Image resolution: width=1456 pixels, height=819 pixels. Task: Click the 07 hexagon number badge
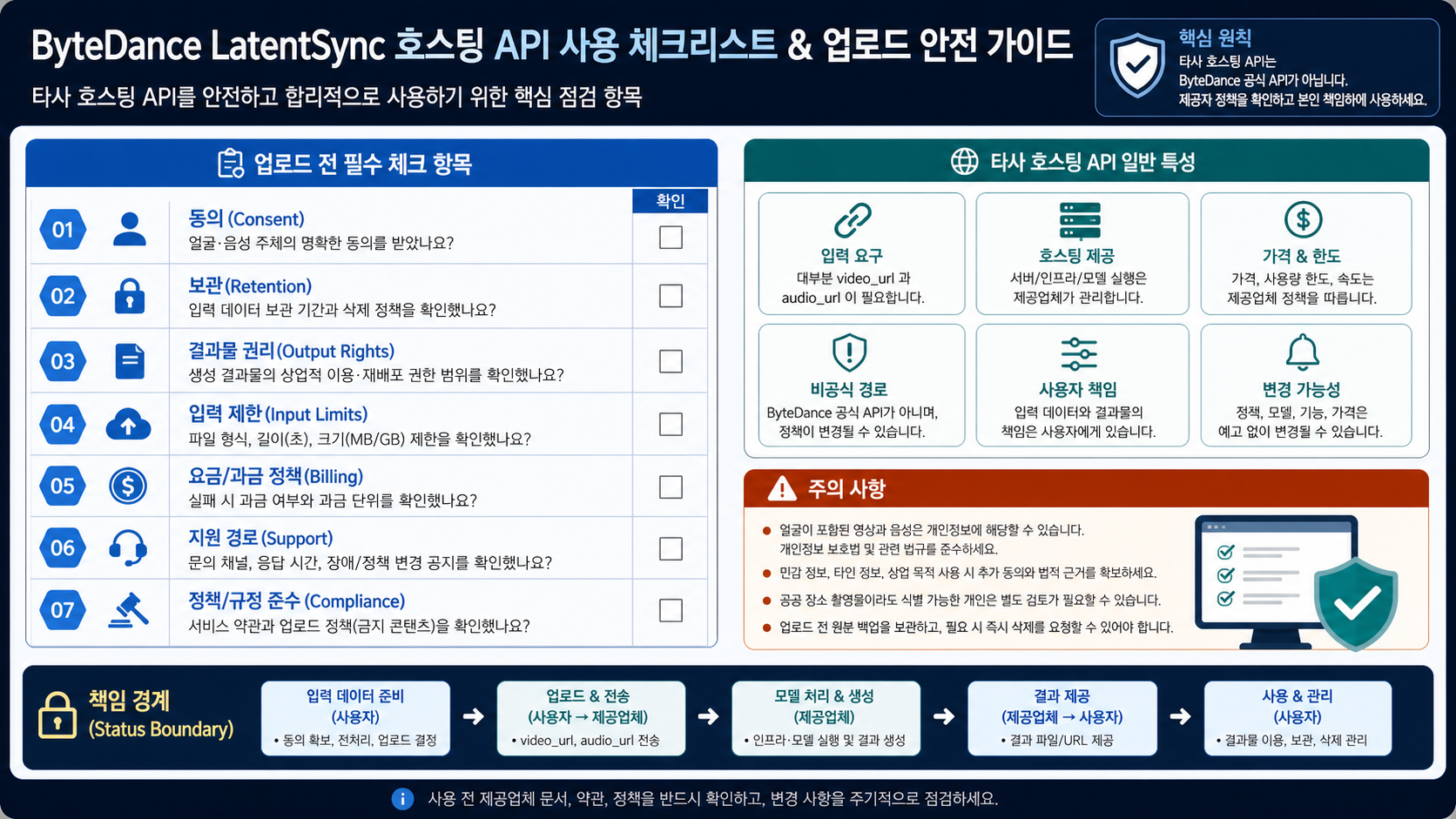pos(63,610)
